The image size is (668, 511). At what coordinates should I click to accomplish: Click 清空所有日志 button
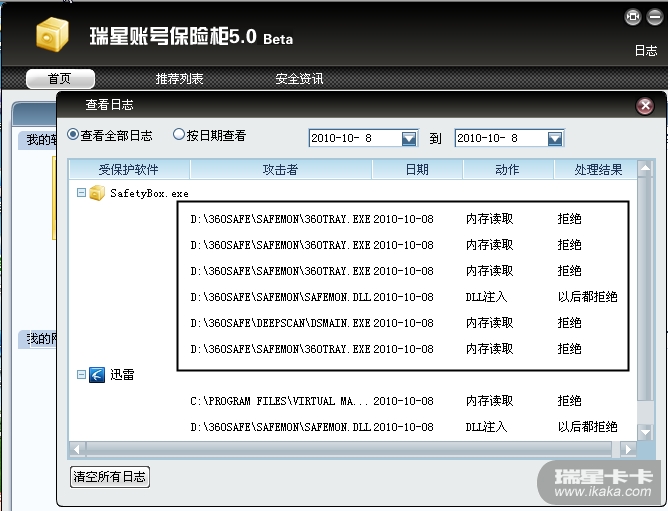click(x=109, y=476)
